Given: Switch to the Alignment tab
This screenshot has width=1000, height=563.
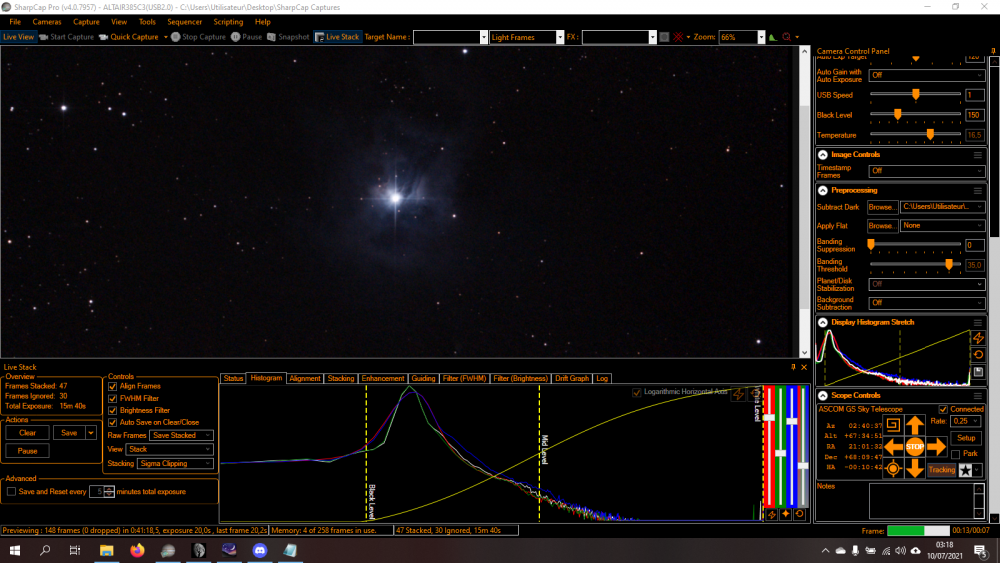Looking at the screenshot, I should [x=304, y=379].
